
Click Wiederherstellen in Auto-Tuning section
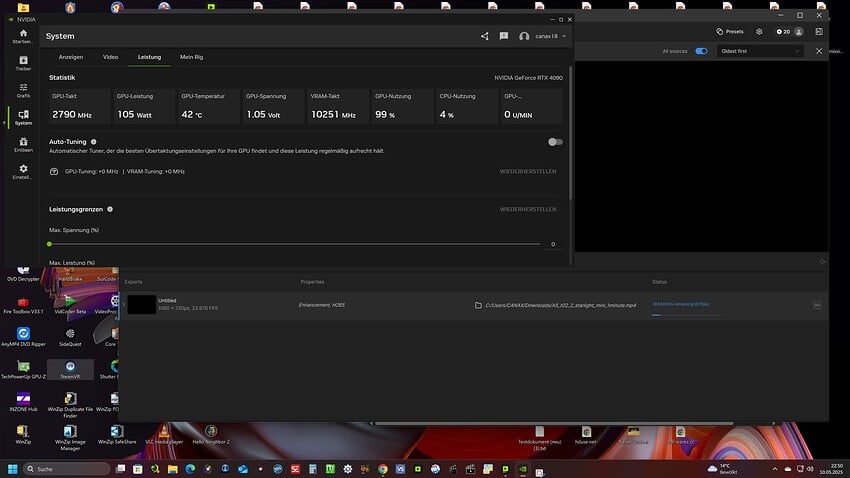[x=527, y=171]
